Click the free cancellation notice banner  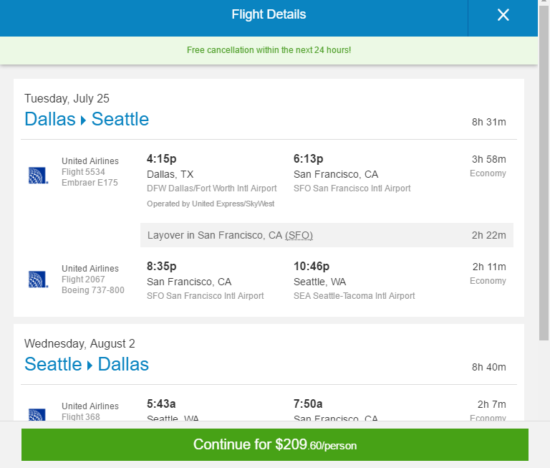click(x=269, y=50)
